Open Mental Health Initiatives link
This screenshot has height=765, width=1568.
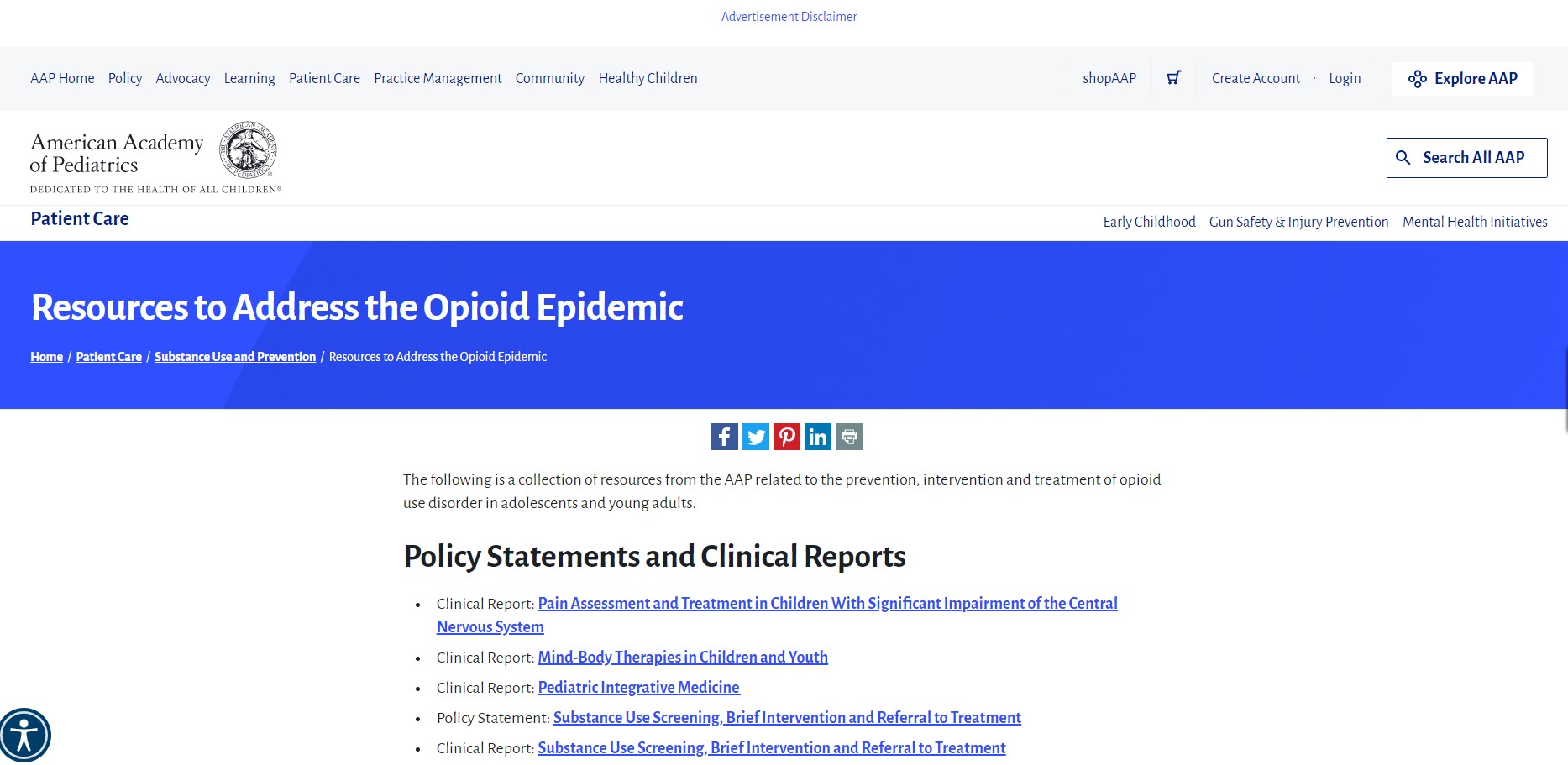tap(1475, 222)
